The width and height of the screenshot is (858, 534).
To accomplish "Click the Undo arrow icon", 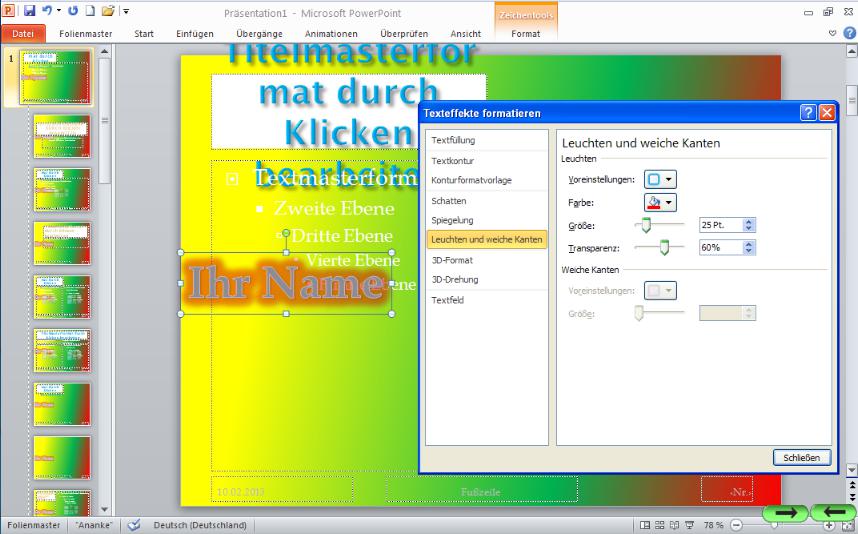I will (x=46, y=11).
